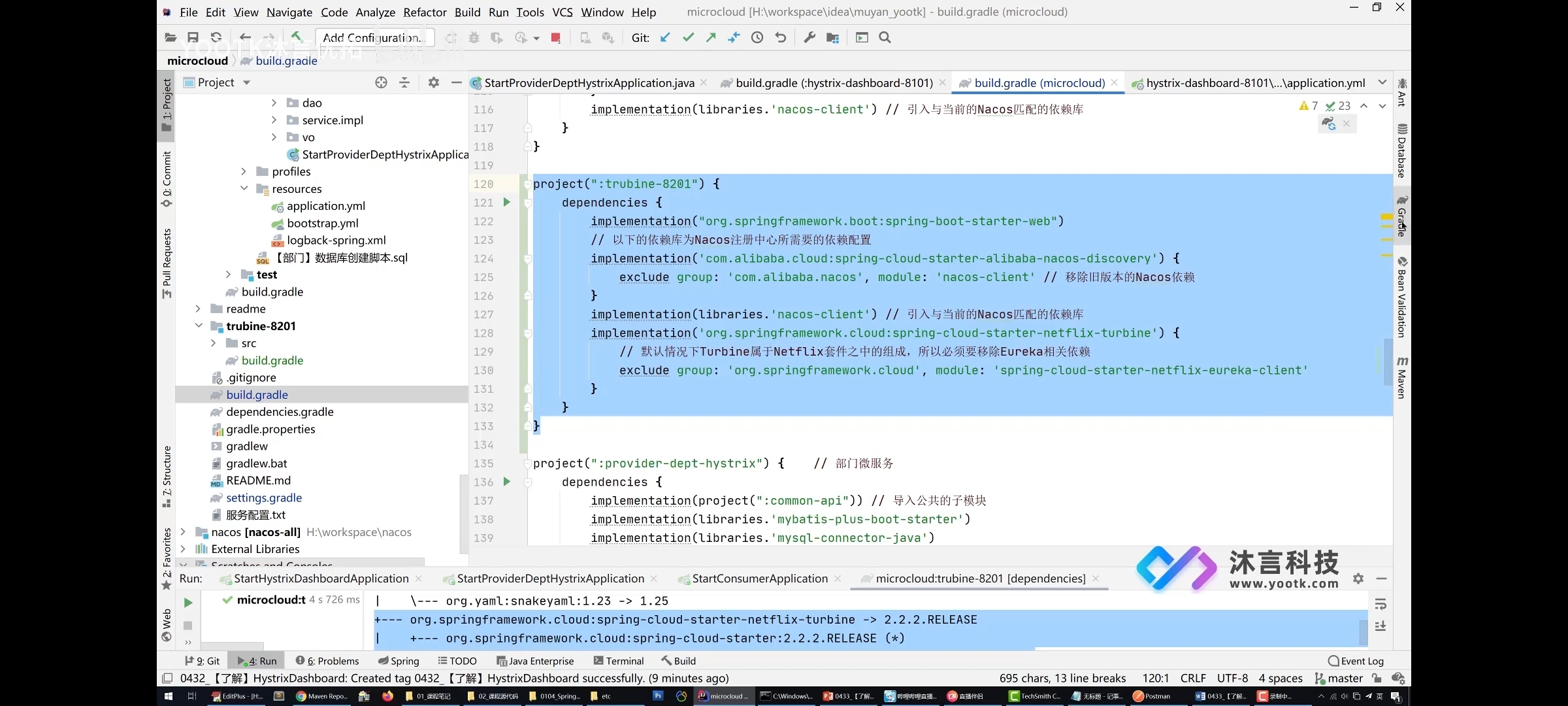1568x706 pixels.
Task: Click the Synchronize refresh toolbar icon
Action: tap(216, 38)
